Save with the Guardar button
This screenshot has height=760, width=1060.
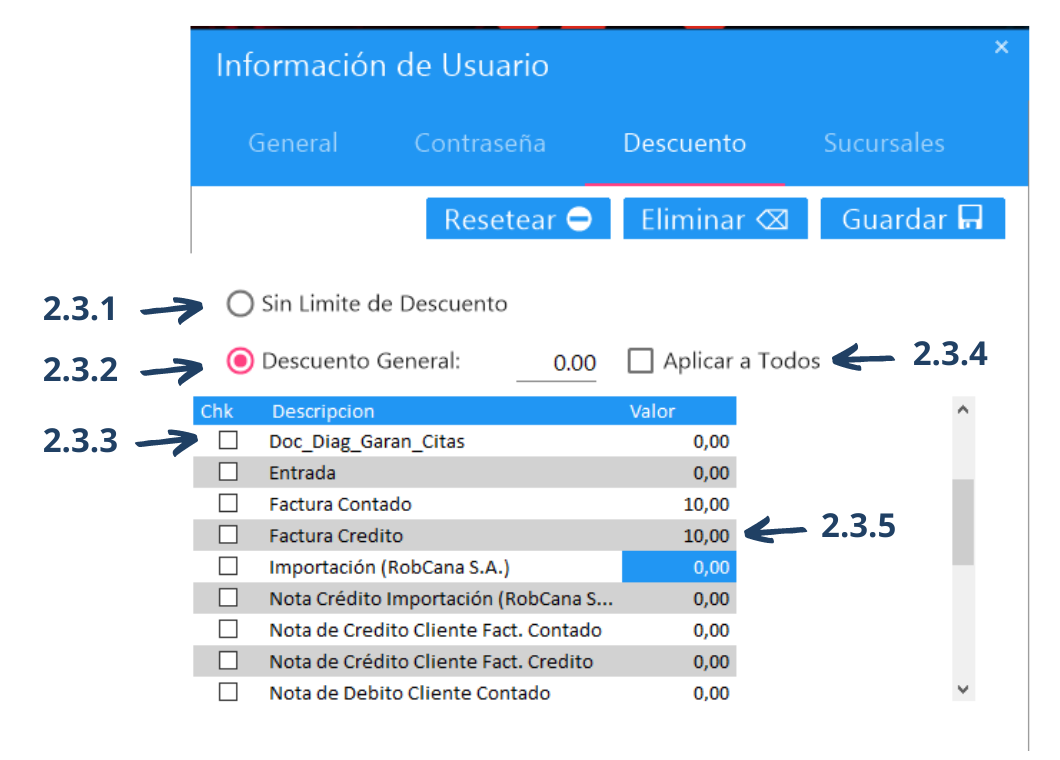(912, 219)
